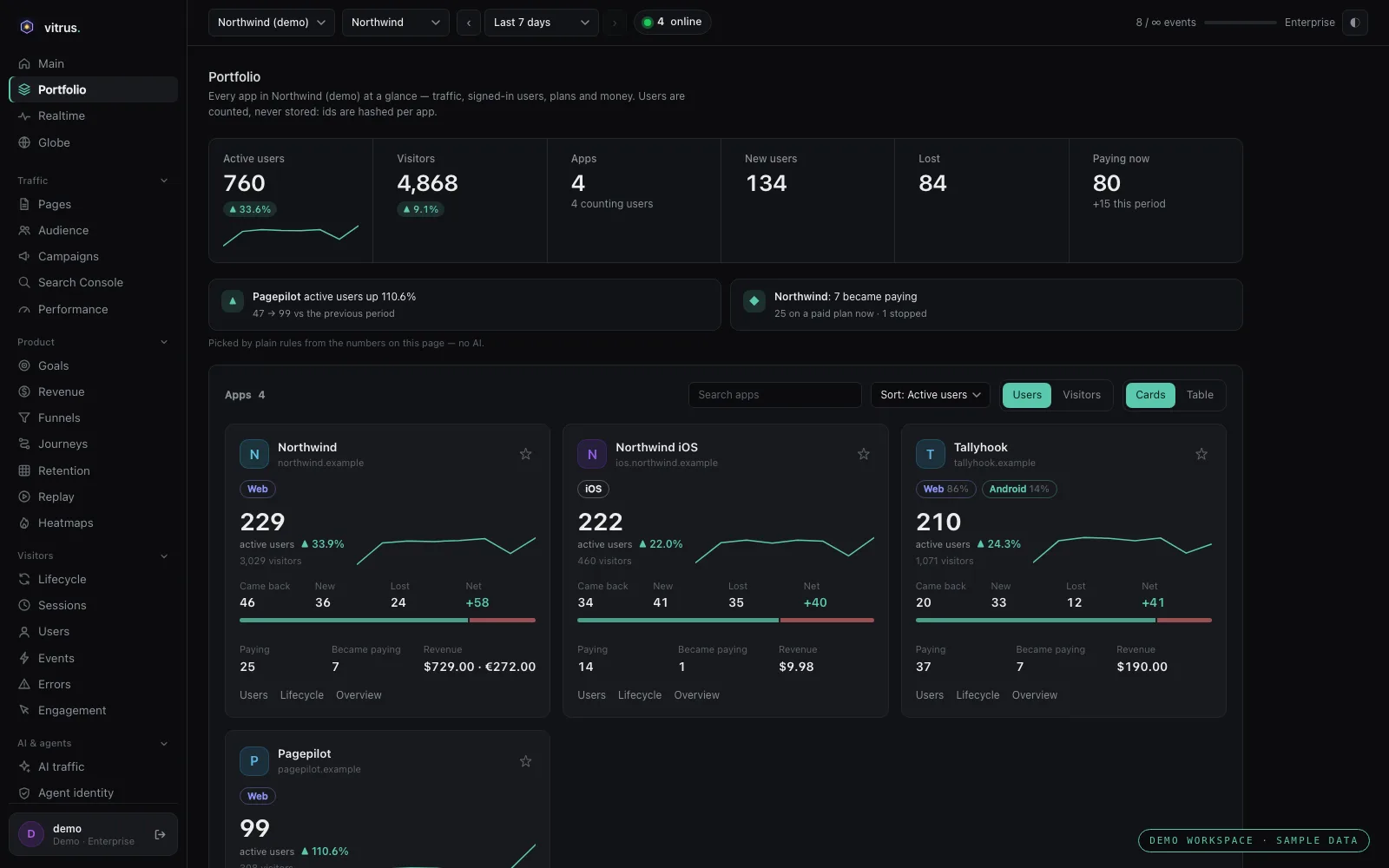Open the Users link on Northwind iOS card
This screenshot has height=868, width=1389.
(591, 695)
